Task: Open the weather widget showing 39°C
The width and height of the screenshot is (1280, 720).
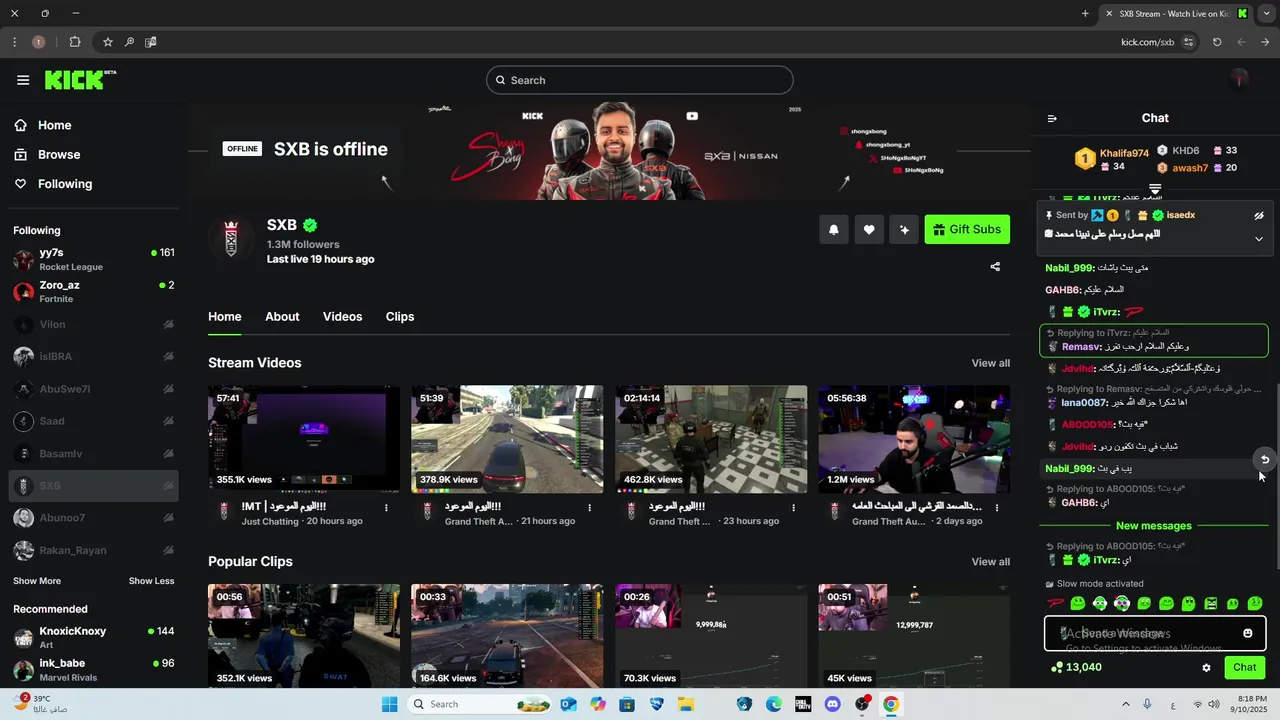Action: [40, 703]
